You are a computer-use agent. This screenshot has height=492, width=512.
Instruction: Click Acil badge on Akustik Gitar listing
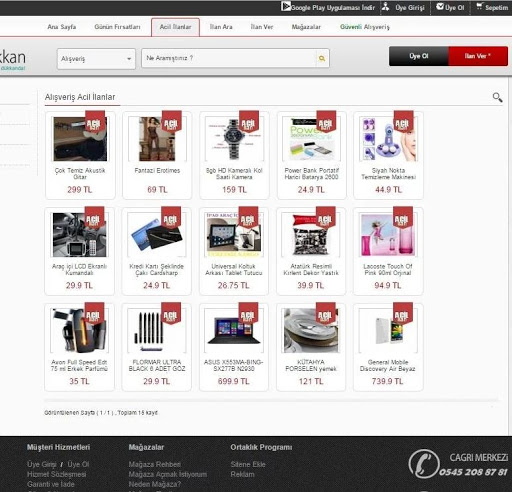(x=95, y=122)
